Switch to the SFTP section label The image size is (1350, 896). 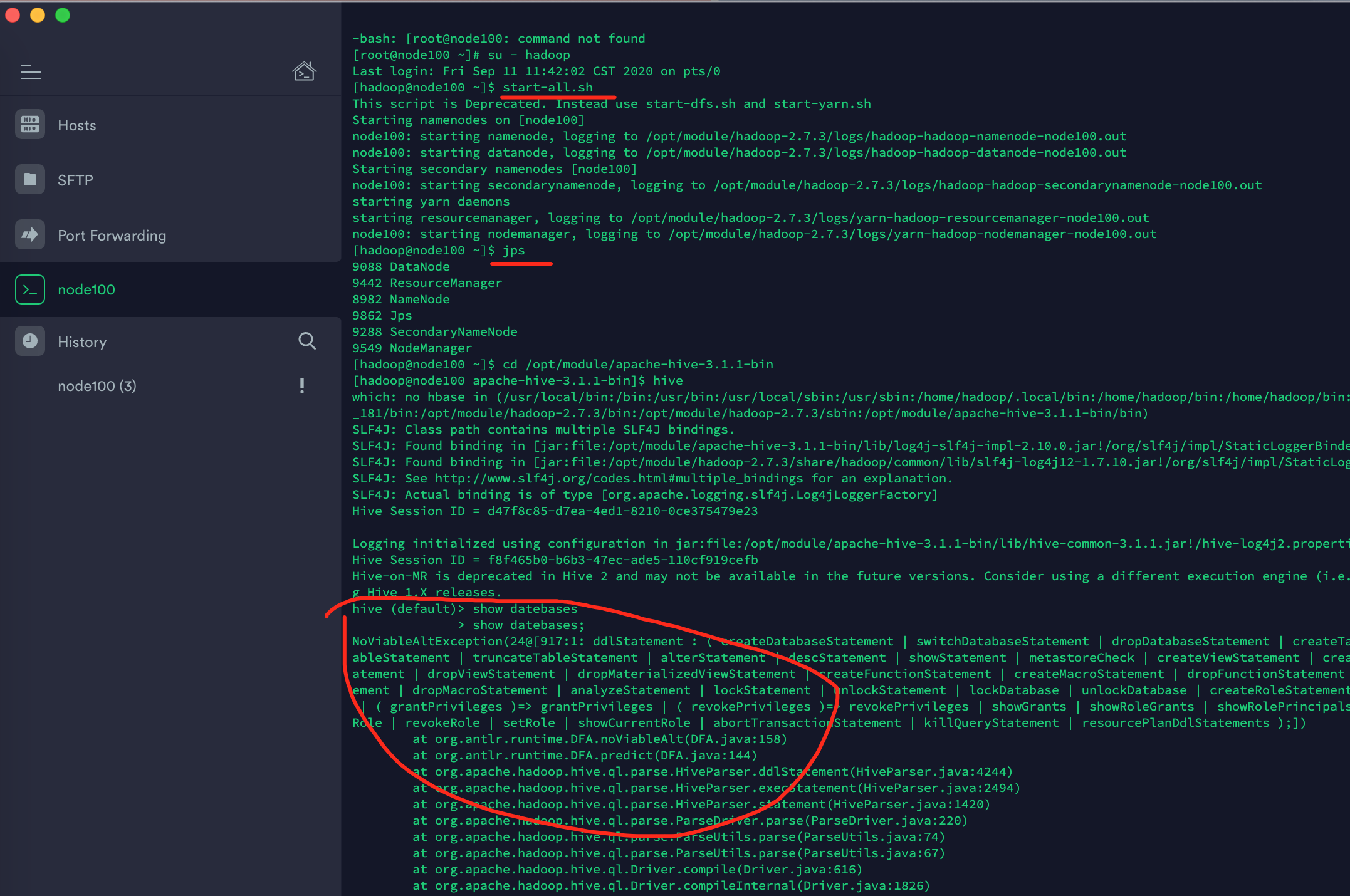point(75,180)
